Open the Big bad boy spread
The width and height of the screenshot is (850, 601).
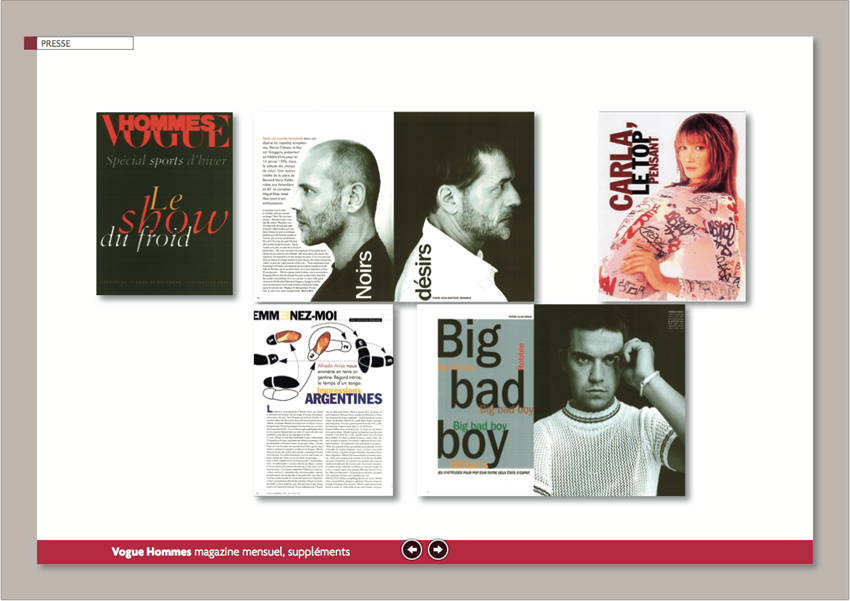pos(551,400)
